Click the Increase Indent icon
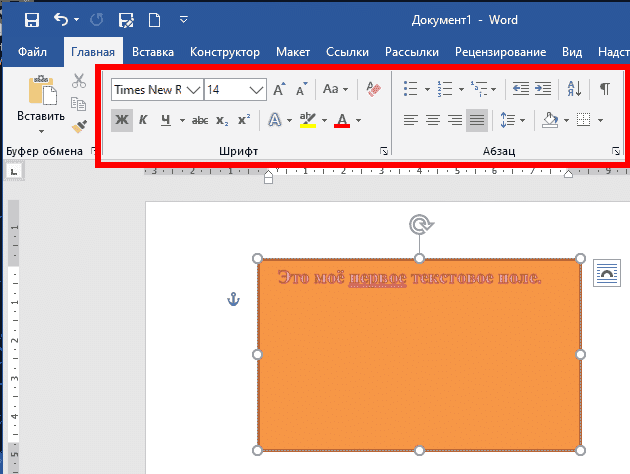 543,89
